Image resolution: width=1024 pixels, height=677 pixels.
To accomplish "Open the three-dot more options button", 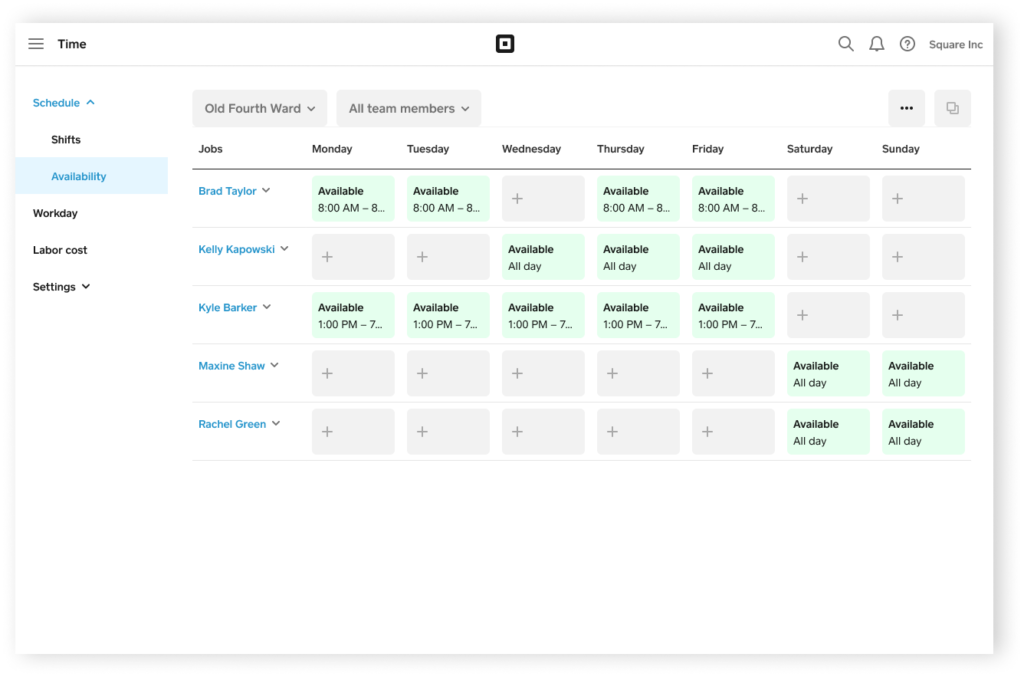I will (x=906, y=108).
